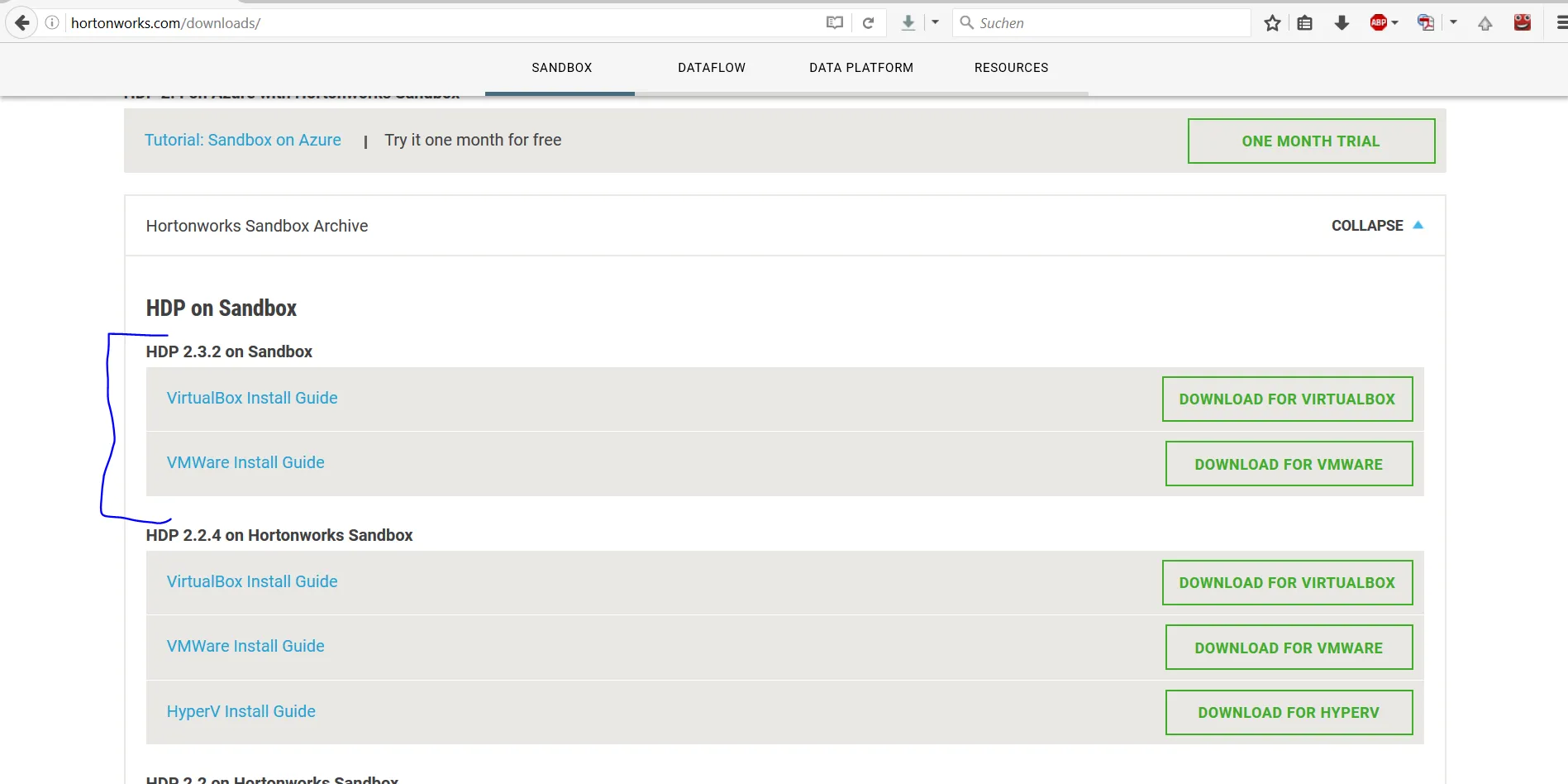Expand the PDF converter dropdown arrow
Screen dimensions: 1568x784
coord(1453,23)
